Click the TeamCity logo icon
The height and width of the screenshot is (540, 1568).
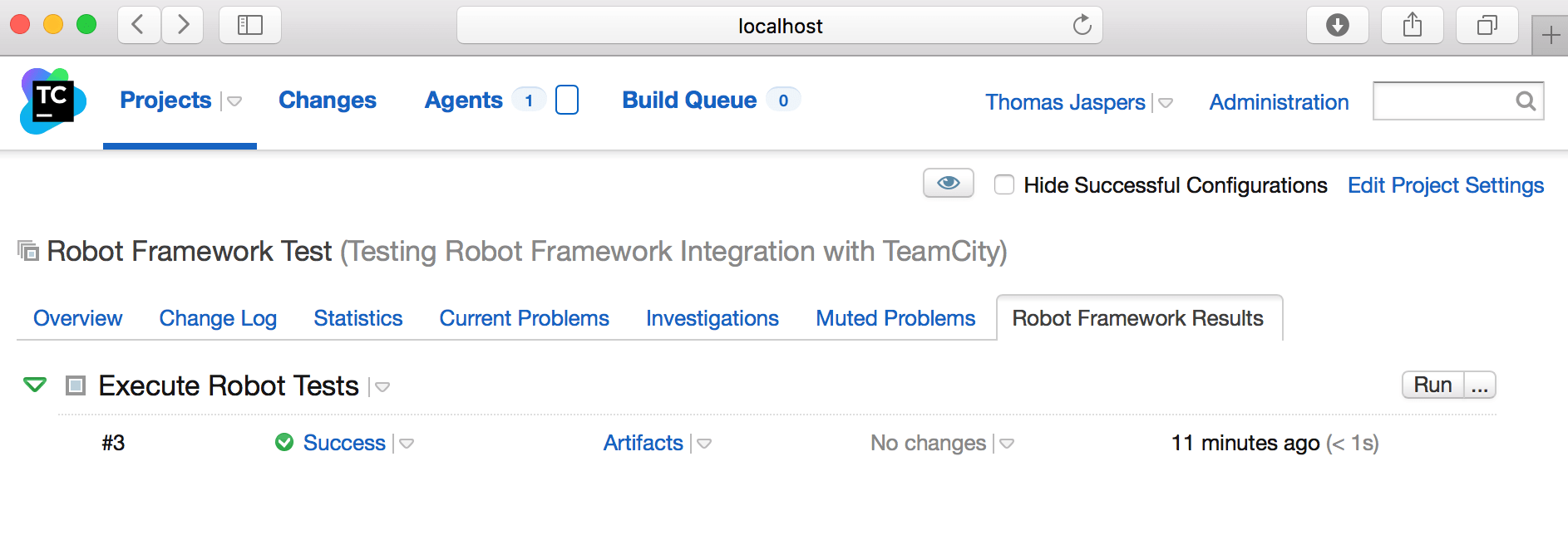click(52, 101)
